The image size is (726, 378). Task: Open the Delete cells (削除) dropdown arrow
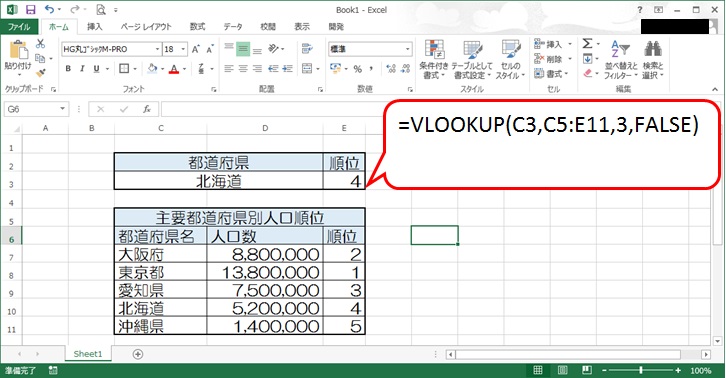point(570,59)
